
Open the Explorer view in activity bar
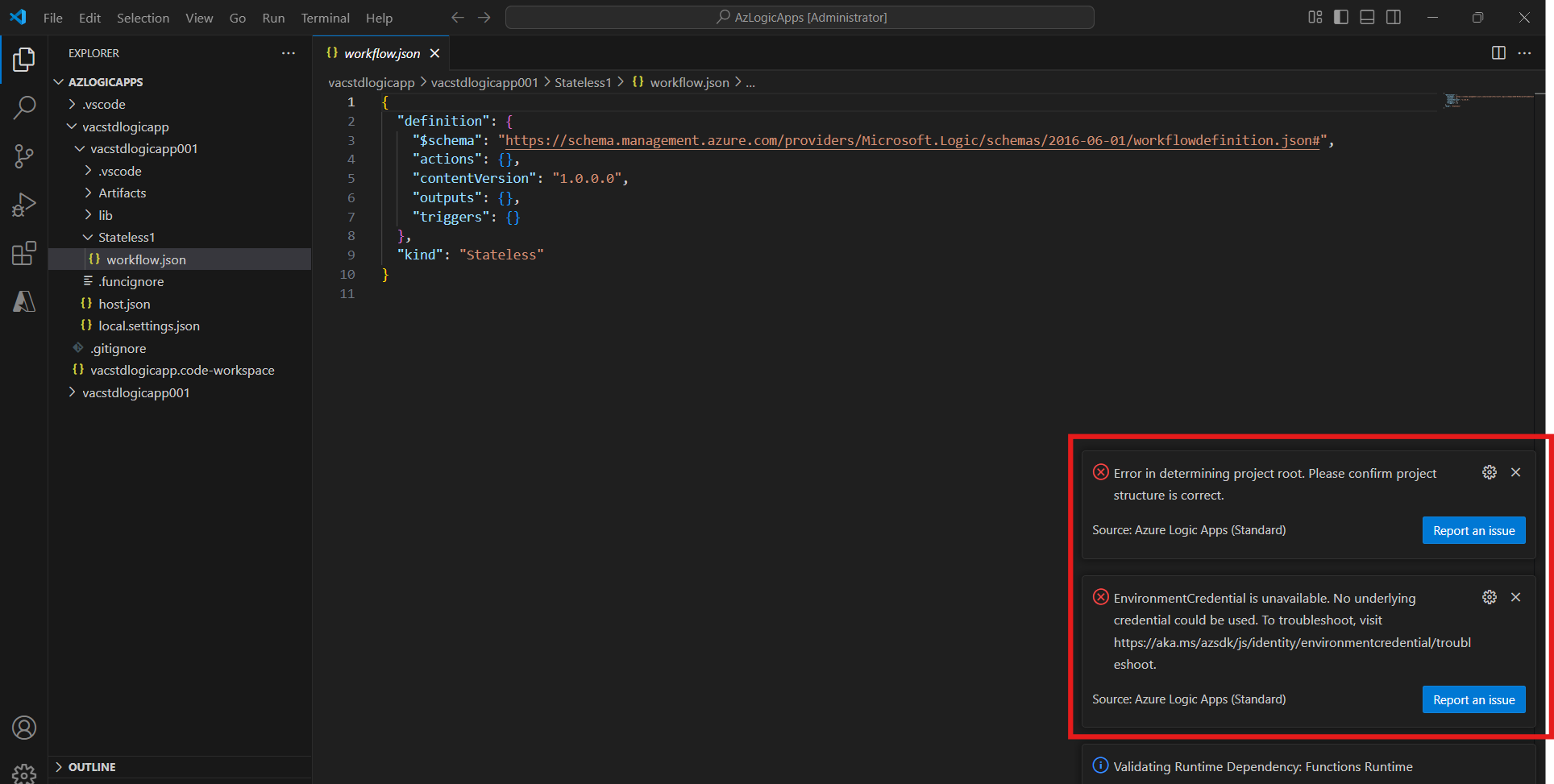tap(24, 60)
